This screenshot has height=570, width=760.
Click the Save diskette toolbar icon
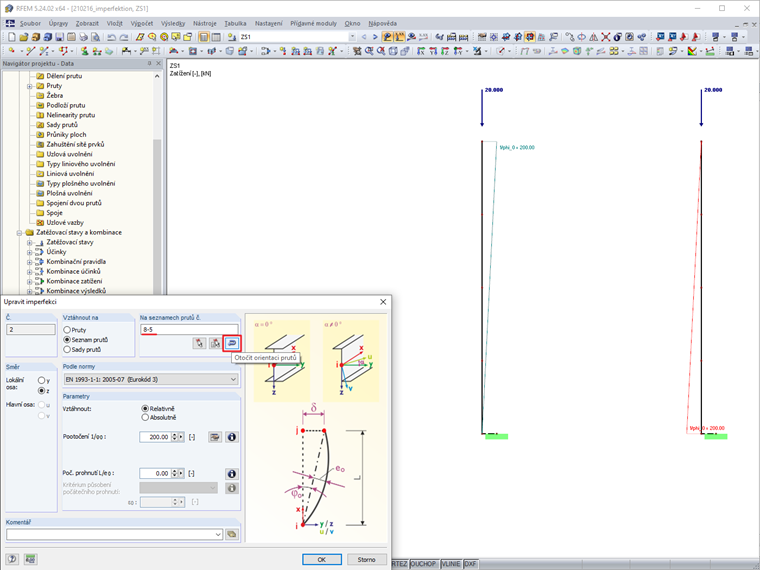point(59,37)
